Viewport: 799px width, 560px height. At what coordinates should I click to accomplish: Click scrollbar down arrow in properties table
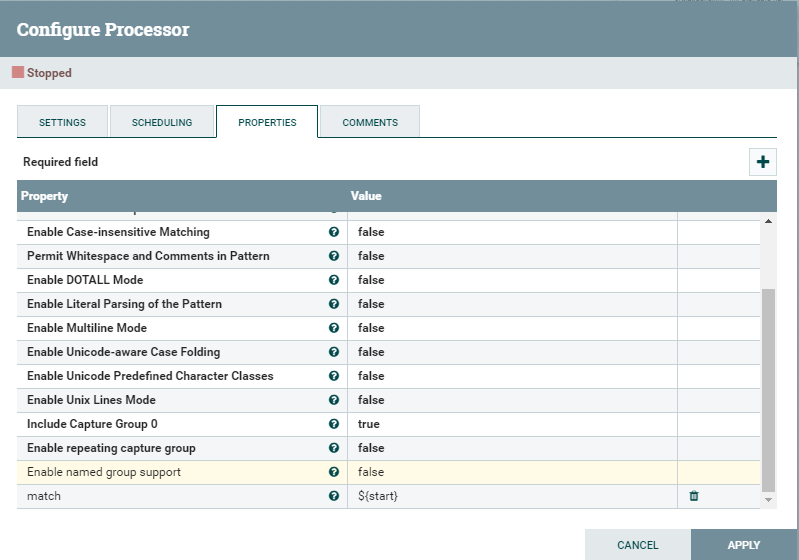(768, 500)
